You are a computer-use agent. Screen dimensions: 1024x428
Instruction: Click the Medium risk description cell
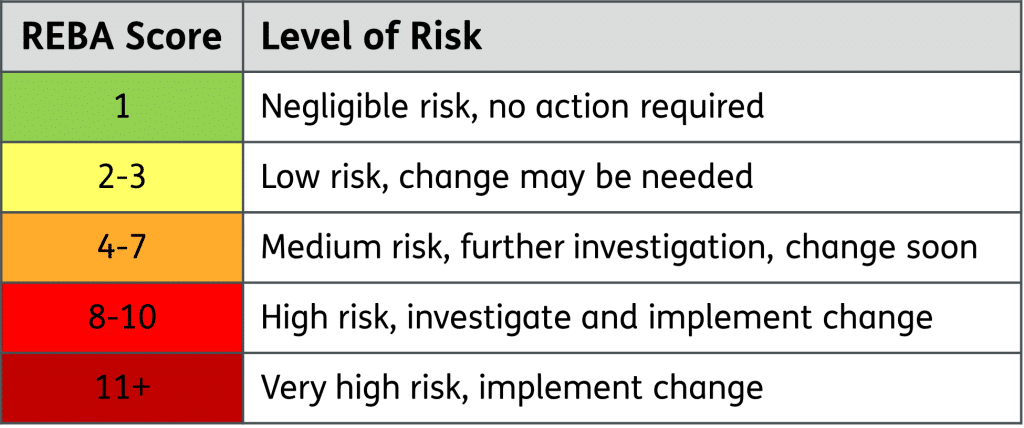pyautogui.click(x=632, y=246)
